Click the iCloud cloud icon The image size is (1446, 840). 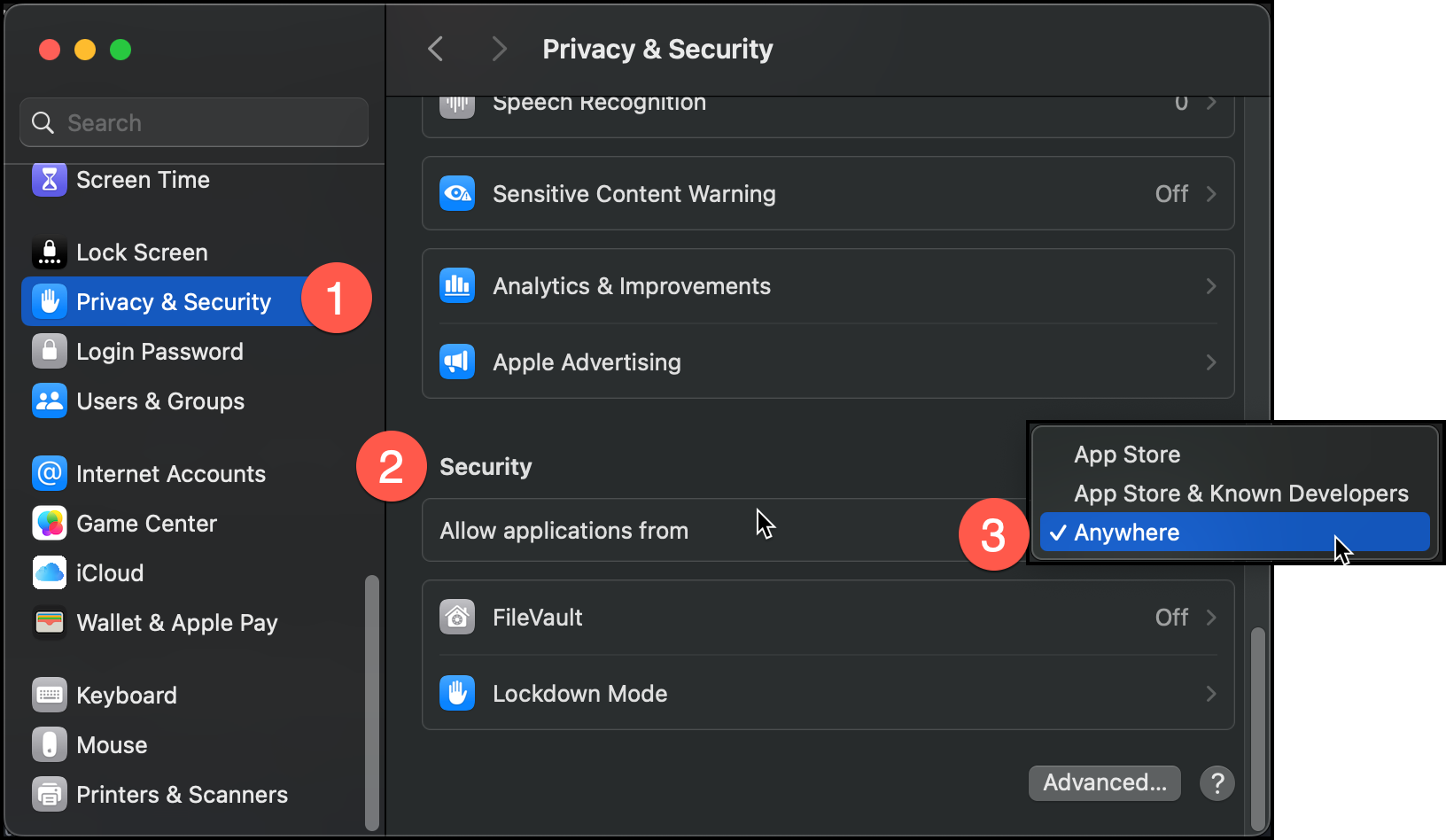(x=50, y=573)
